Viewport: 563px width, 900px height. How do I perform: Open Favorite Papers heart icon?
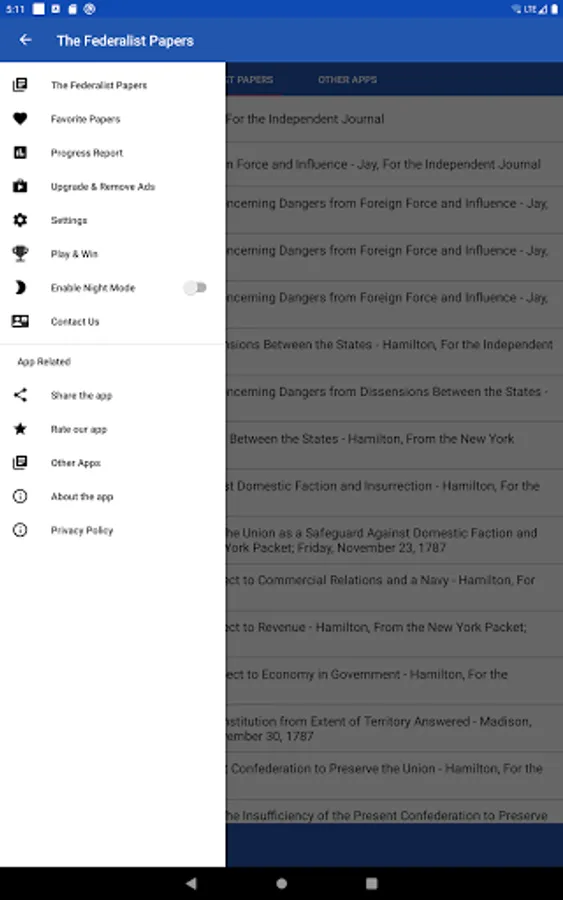20,119
